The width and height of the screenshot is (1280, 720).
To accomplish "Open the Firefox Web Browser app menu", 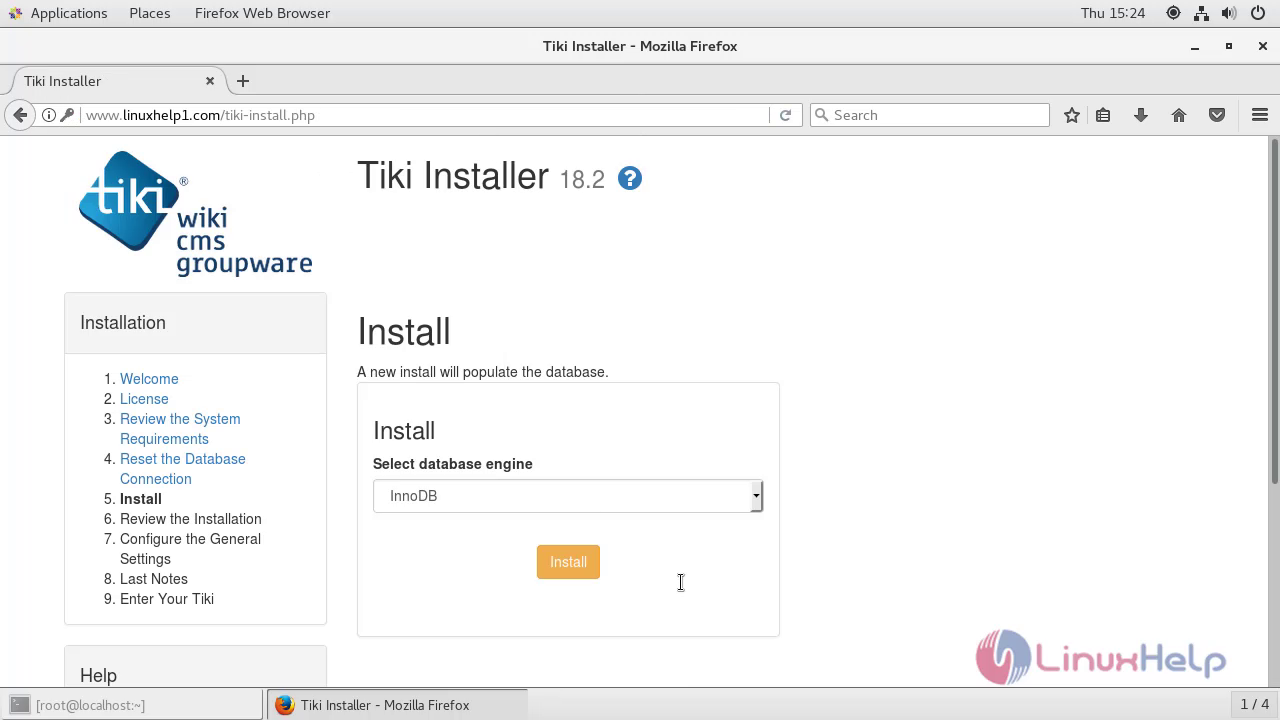I will (262, 13).
